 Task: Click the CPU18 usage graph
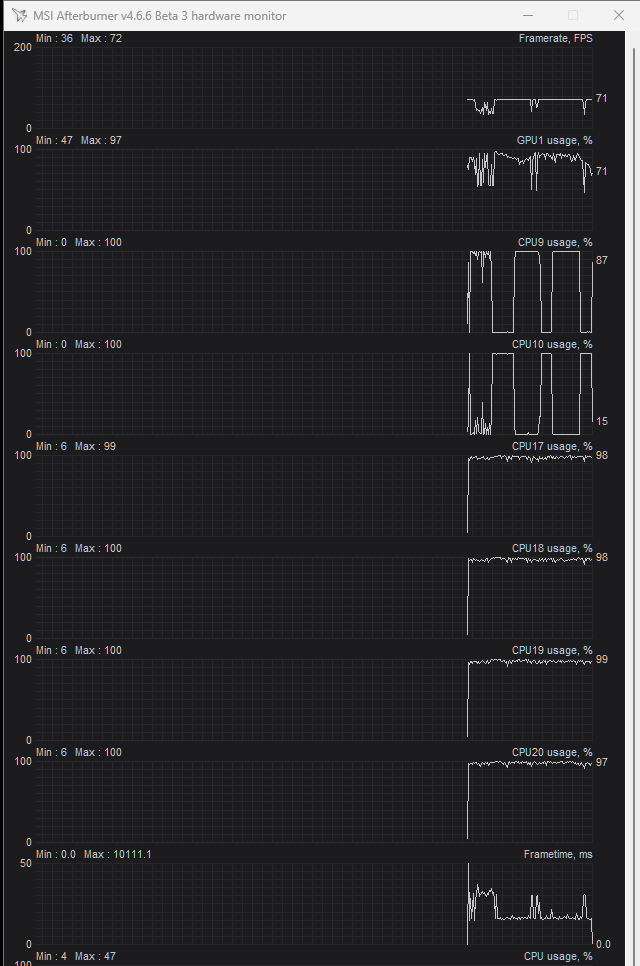(314, 598)
